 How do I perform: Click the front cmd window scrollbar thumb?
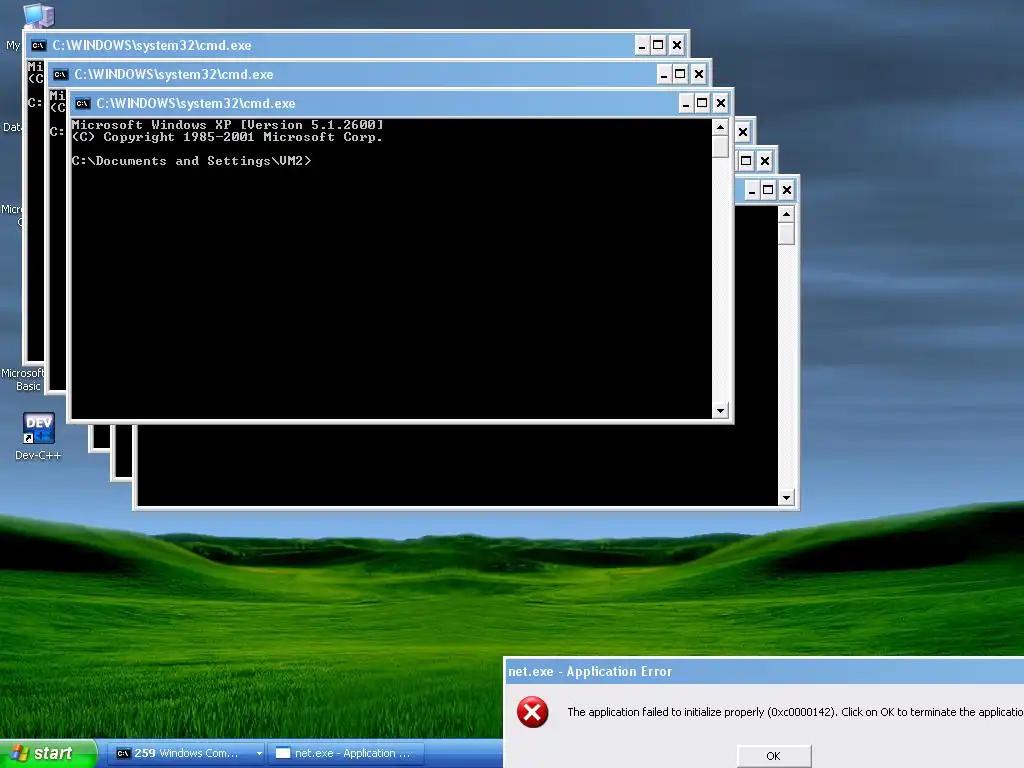720,147
